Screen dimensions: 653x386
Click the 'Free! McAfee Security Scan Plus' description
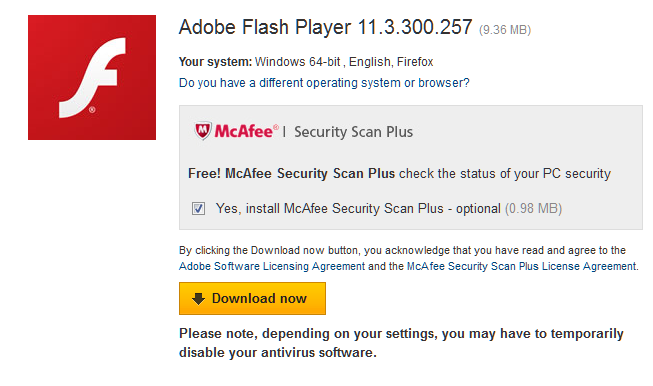coord(399,173)
